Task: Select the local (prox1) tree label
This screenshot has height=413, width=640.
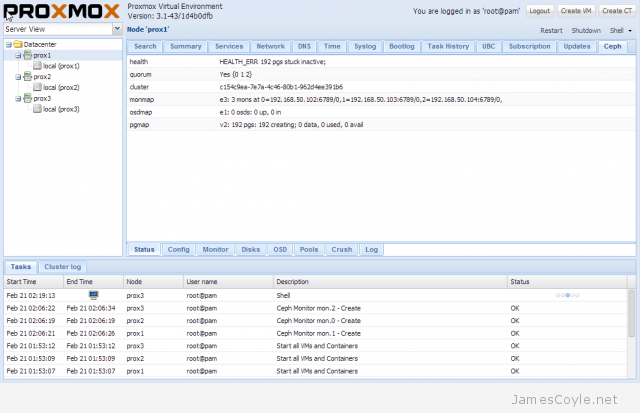Action: (x=61, y=66)
